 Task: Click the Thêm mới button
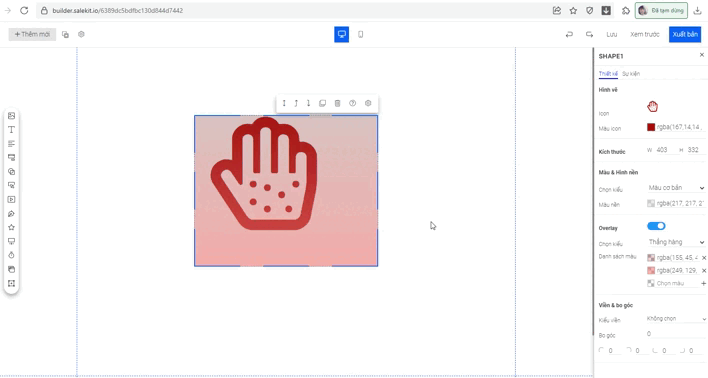coord(32,34)
